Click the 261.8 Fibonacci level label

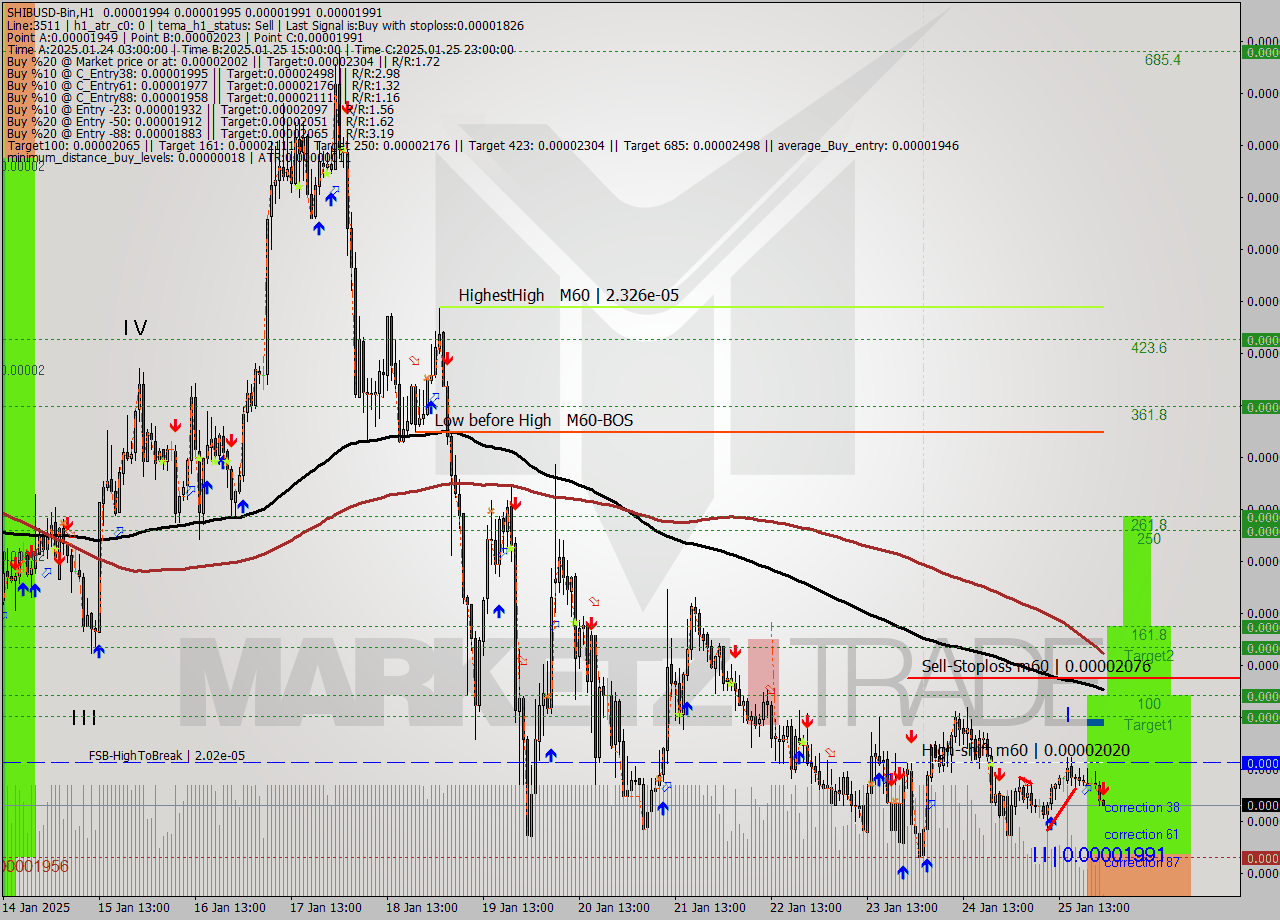click(1149, 525)
